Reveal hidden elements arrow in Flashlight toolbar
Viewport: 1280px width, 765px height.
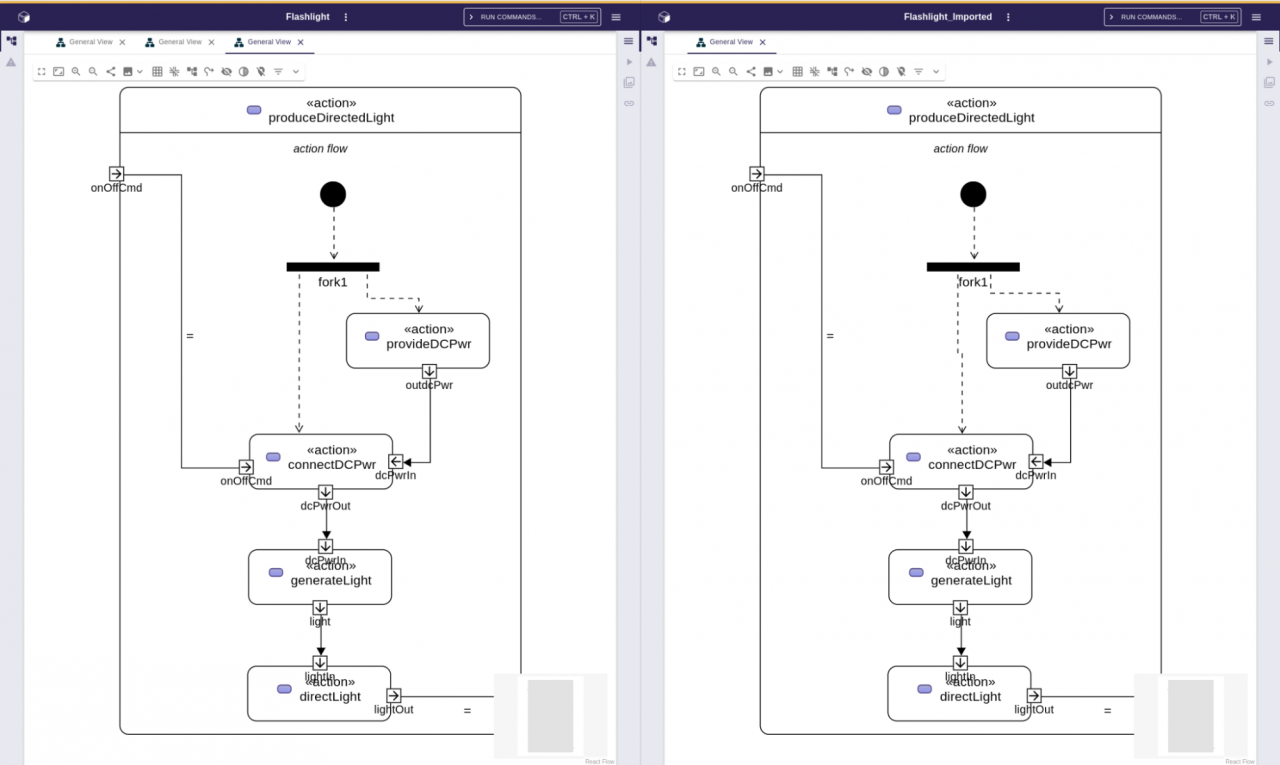[209, 72]
